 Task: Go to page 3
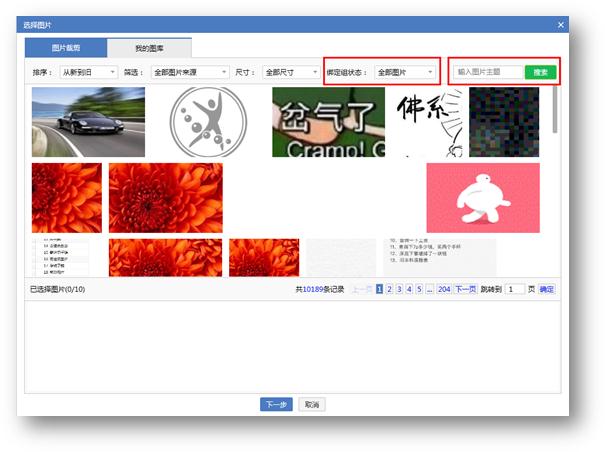[x=399, y=289]
